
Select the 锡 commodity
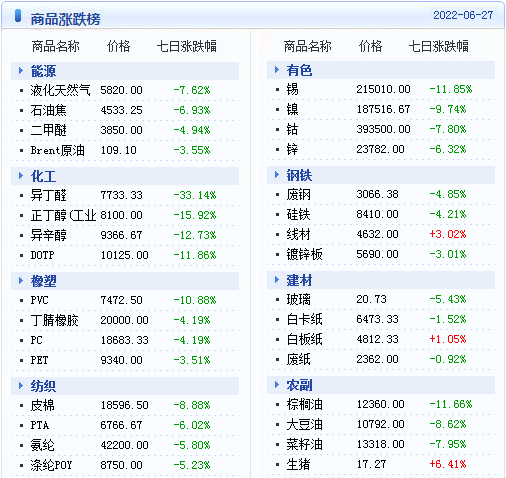[292, 89]
